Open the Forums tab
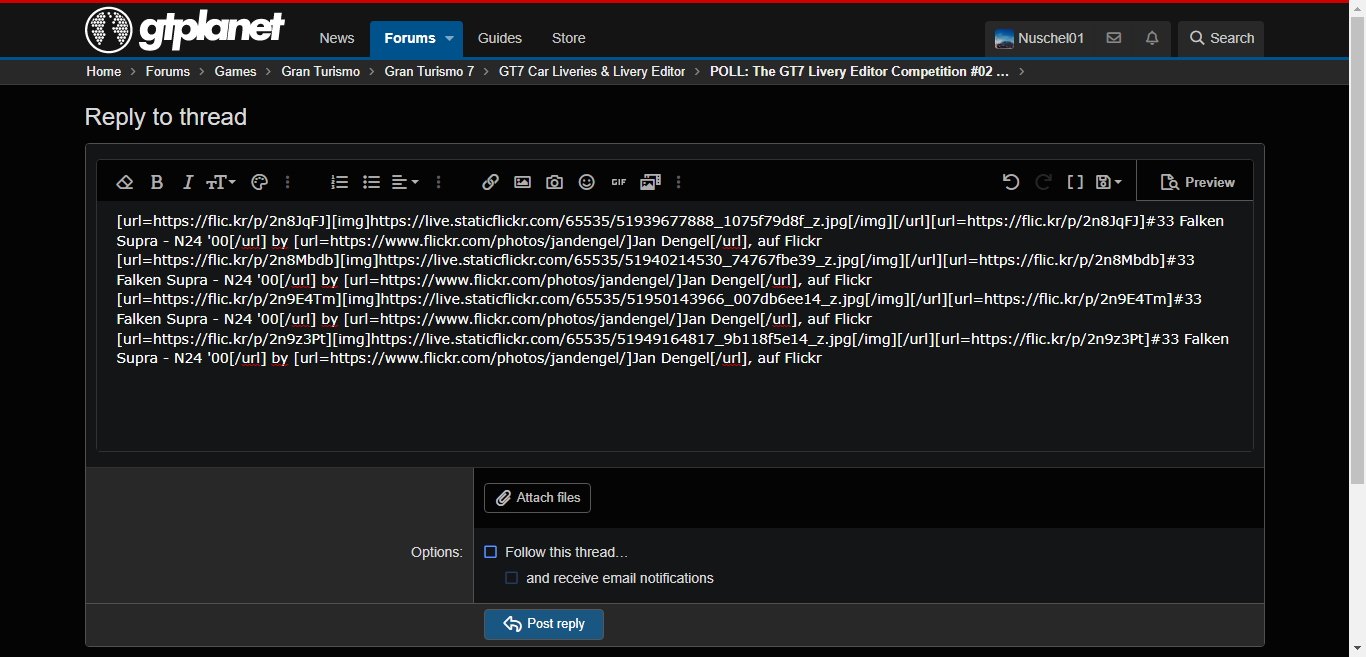This screenshot has height=657, width=1366. coord(410,38)
